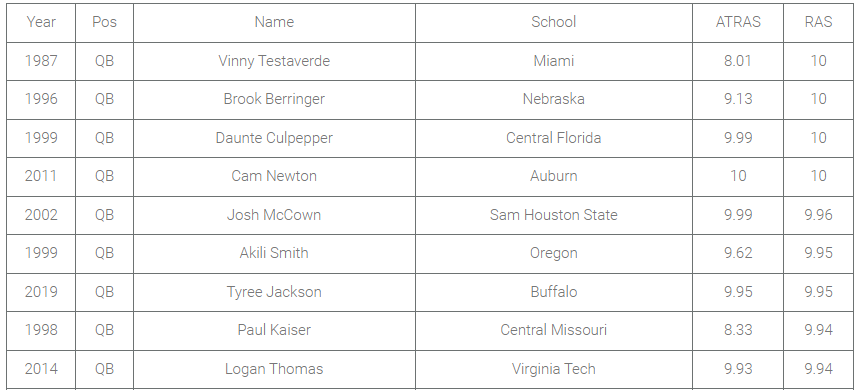
Task: Click the Akili Smith name cell
Action: point(274,253)
